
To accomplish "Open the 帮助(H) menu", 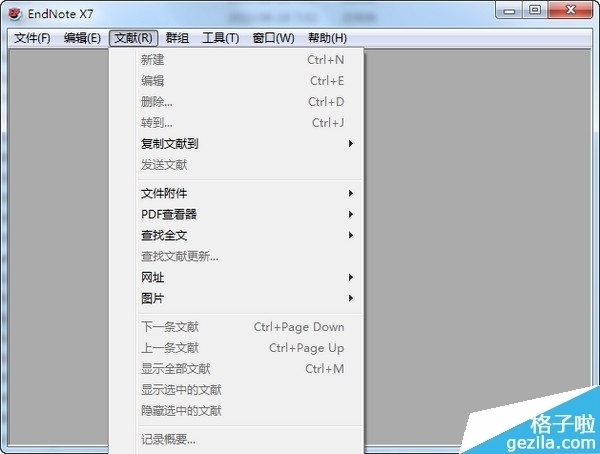I will 328,38.
